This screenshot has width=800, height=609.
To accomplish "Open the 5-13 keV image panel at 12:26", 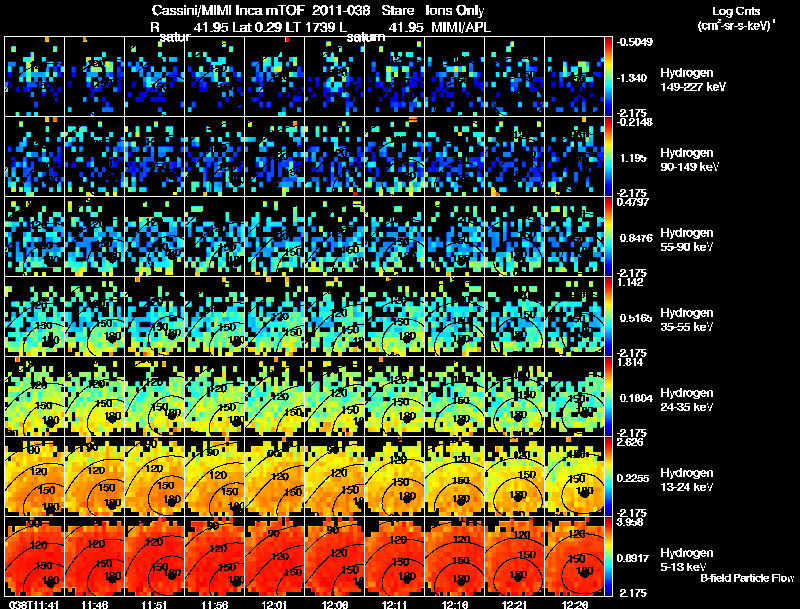I will click(574, 556).
